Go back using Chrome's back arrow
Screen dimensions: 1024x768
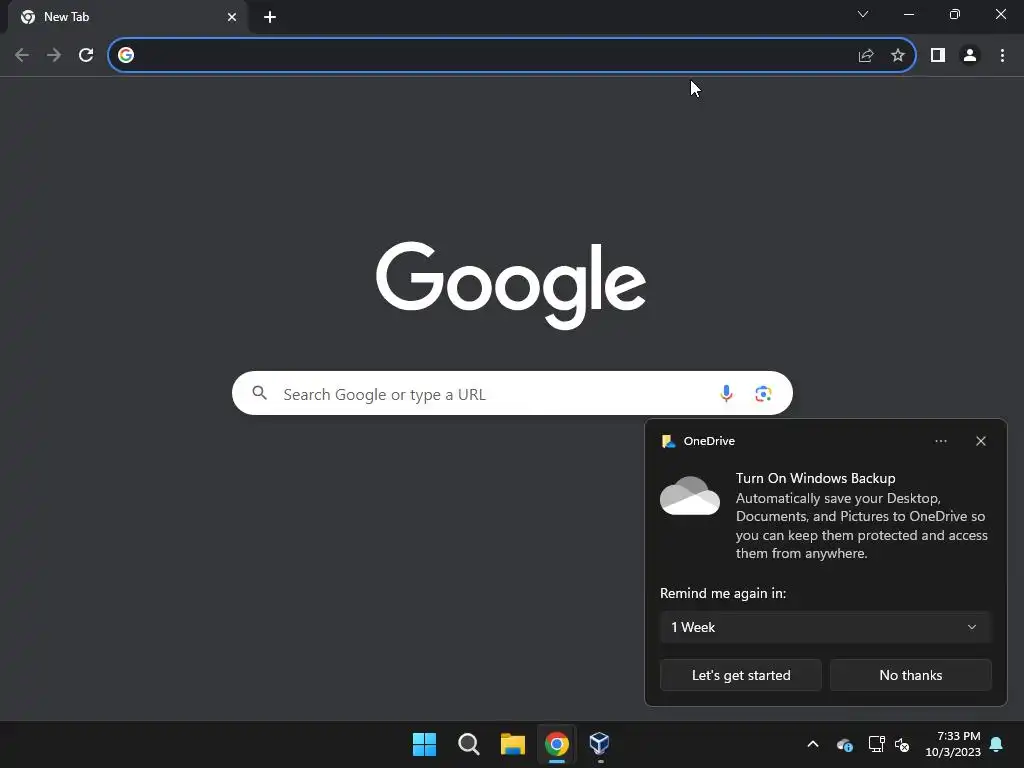point(22,56)
